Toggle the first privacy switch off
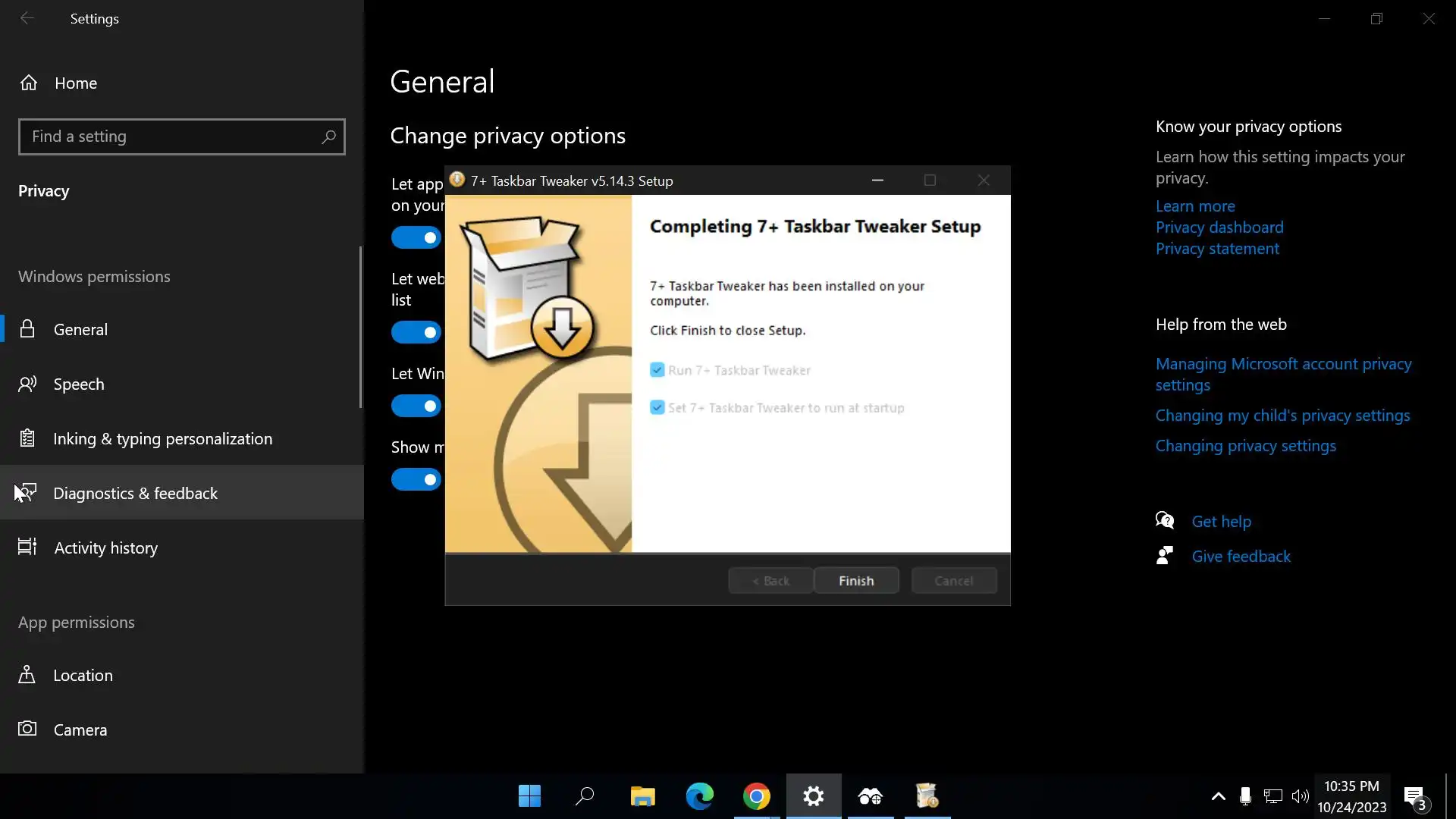 [416, 238]
